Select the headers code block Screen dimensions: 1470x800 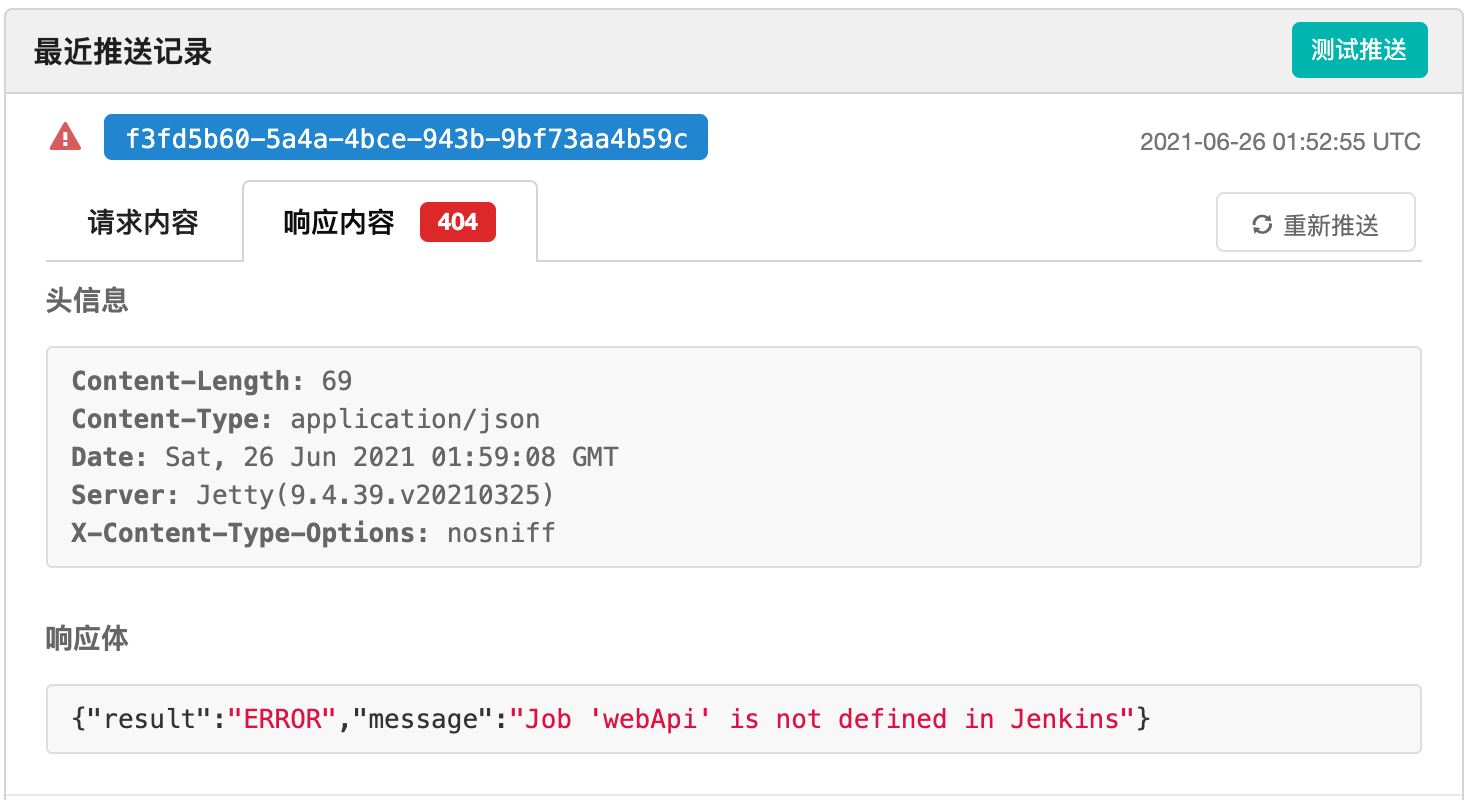(732, 457)
